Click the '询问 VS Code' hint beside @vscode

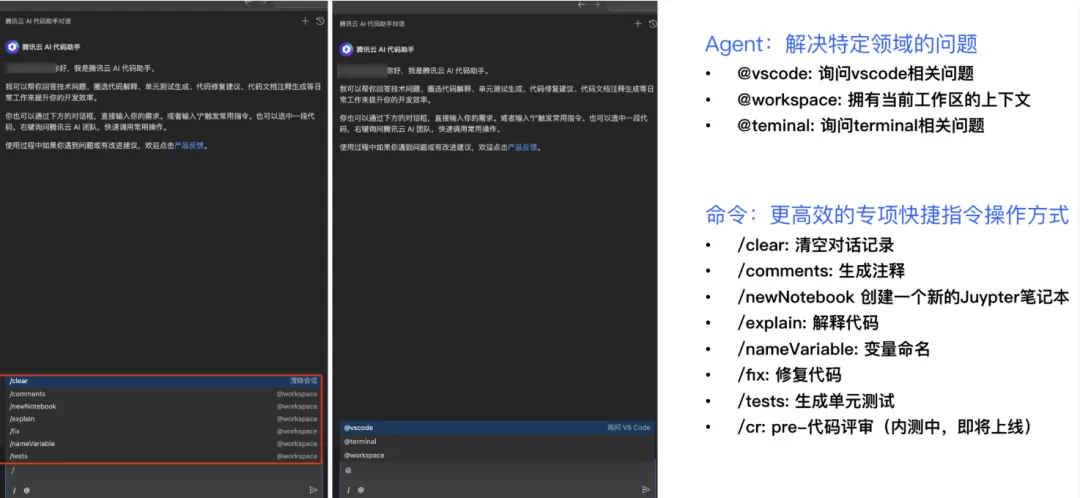628,428
